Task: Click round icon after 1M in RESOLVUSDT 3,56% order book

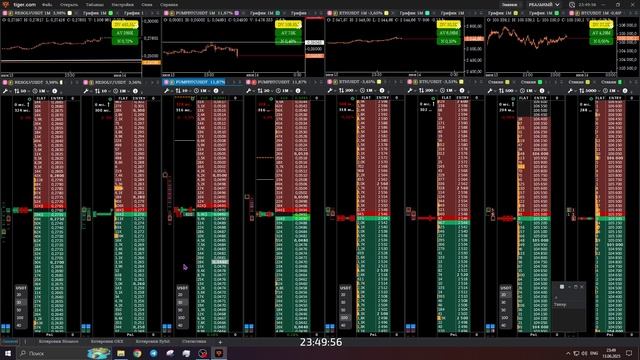Action: point(136,91)
